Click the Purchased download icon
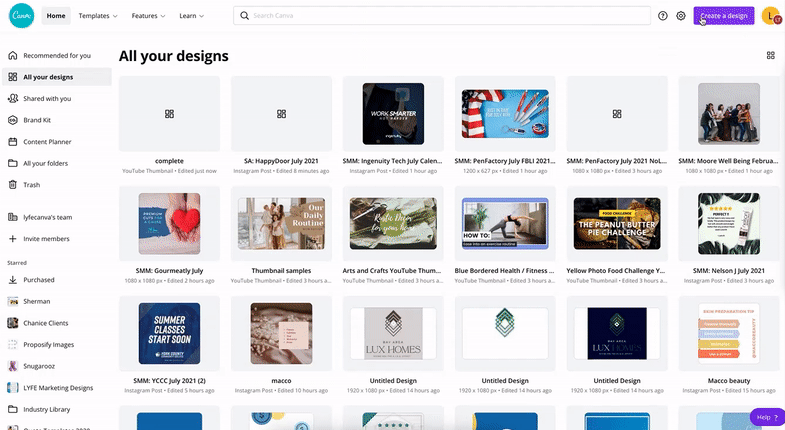Image resolution: width=785 pixels, height=430 pixels. (x=13, y=279)
